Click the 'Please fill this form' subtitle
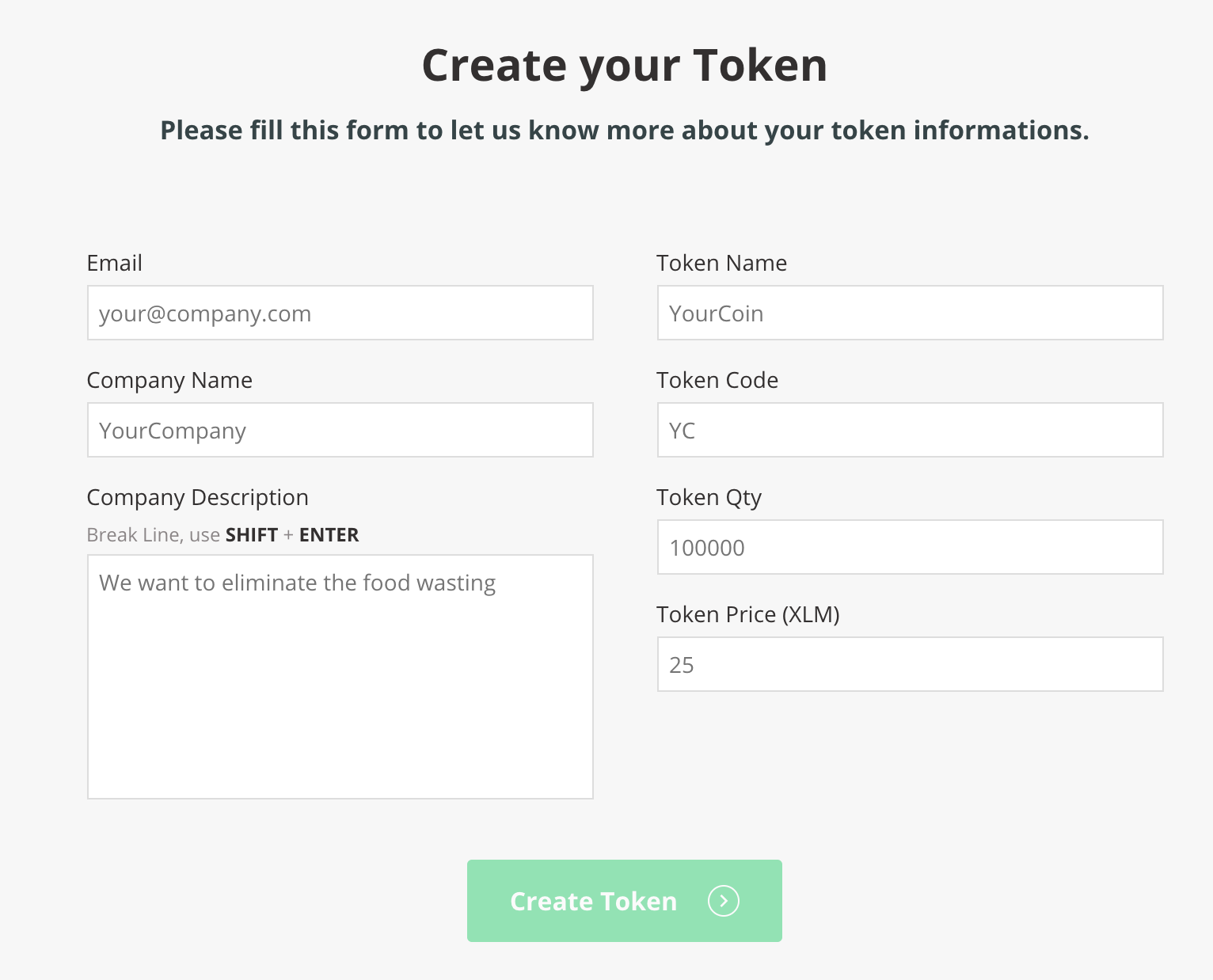This screenshot has width=1213, height=980. click(x=624, y=131)
